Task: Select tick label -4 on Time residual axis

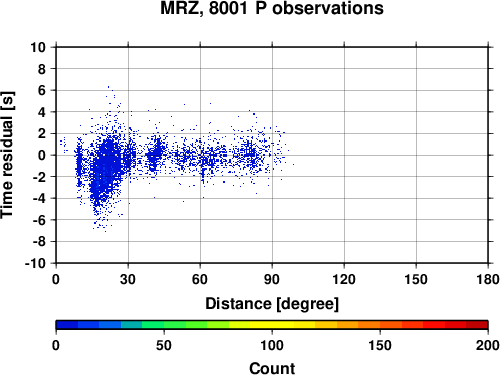Action: point(39,199)
